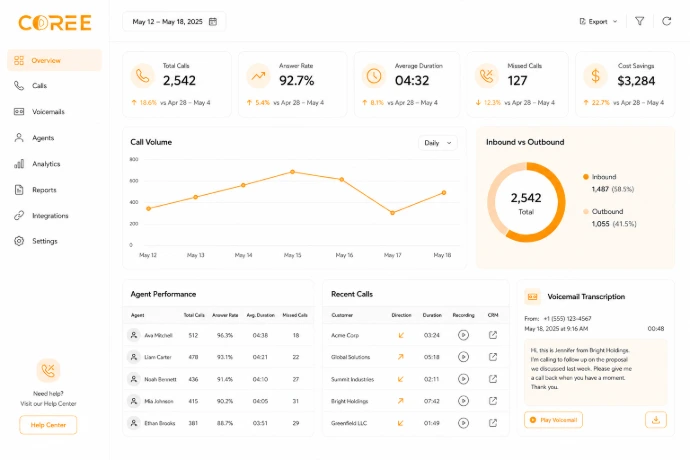Click the Missed Calls phone icon
The image size is (690, 460).
tap(487, 76)
